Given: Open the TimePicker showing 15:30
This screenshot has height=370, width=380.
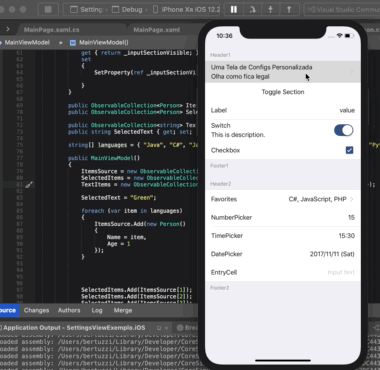Looking at the screenshot, I should (x=283, y=236).
